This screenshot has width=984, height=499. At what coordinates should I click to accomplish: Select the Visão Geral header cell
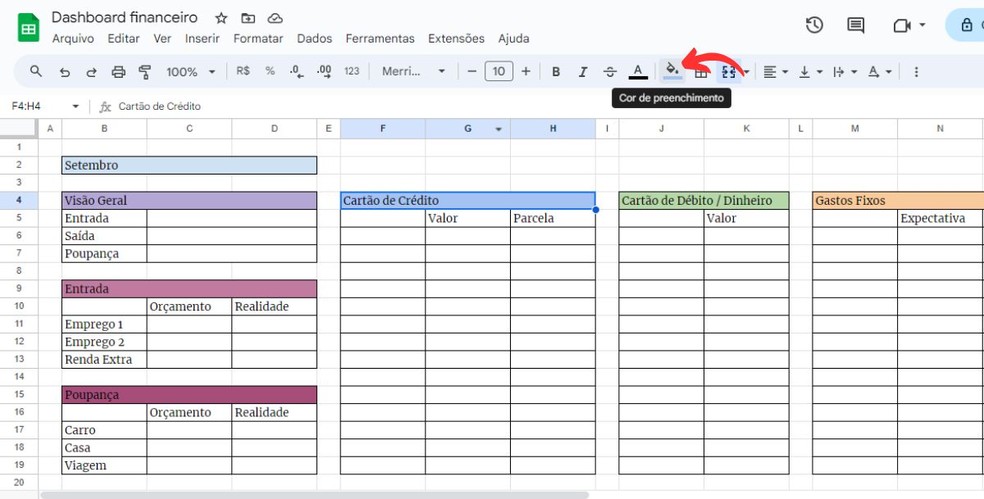coord(190,201)
